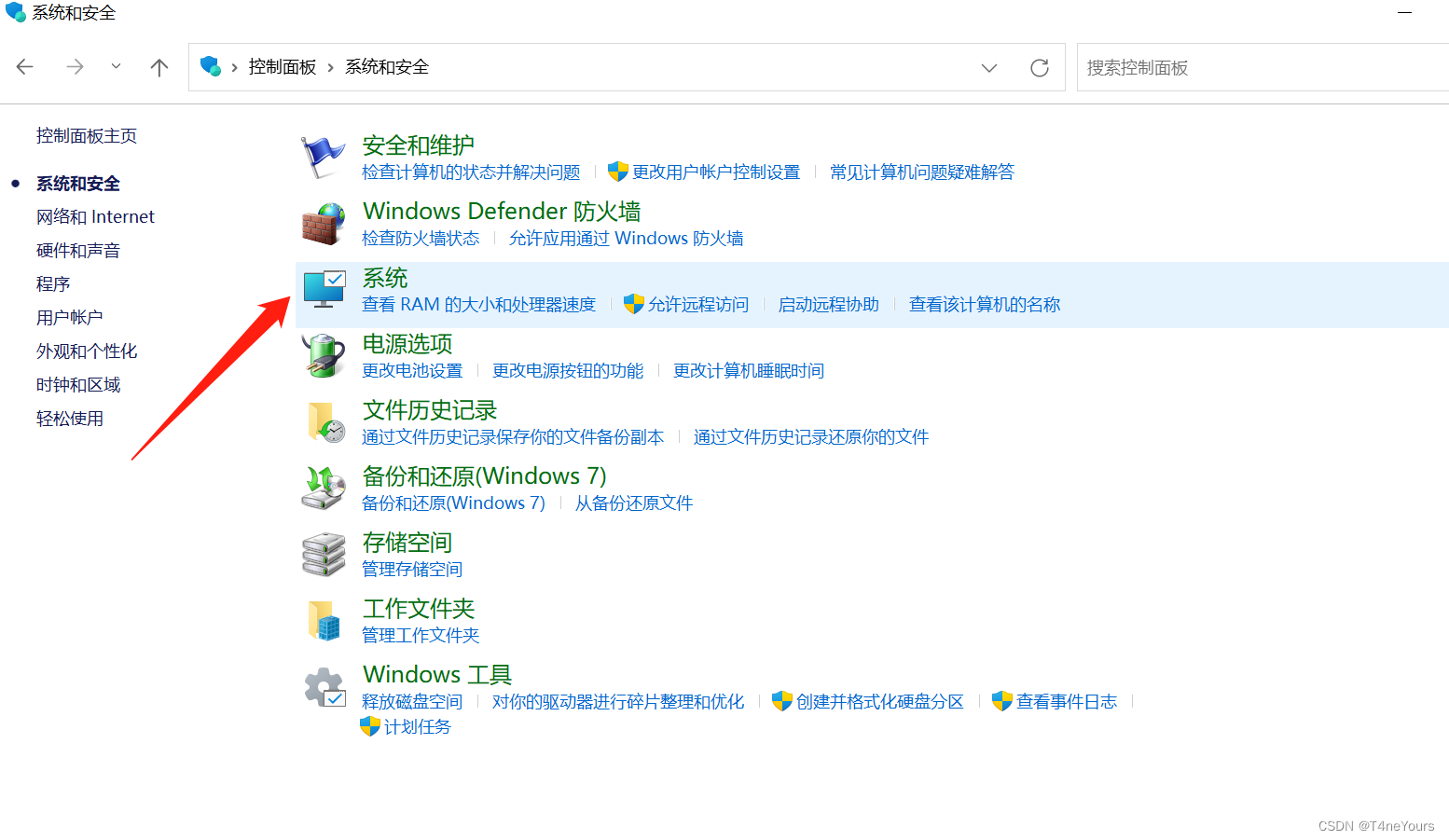Click the Storage Spaces drives icon
Image resolution: width=1449 pixels, height=840 pixels.
pyautogui.click(x=324, y=554)
